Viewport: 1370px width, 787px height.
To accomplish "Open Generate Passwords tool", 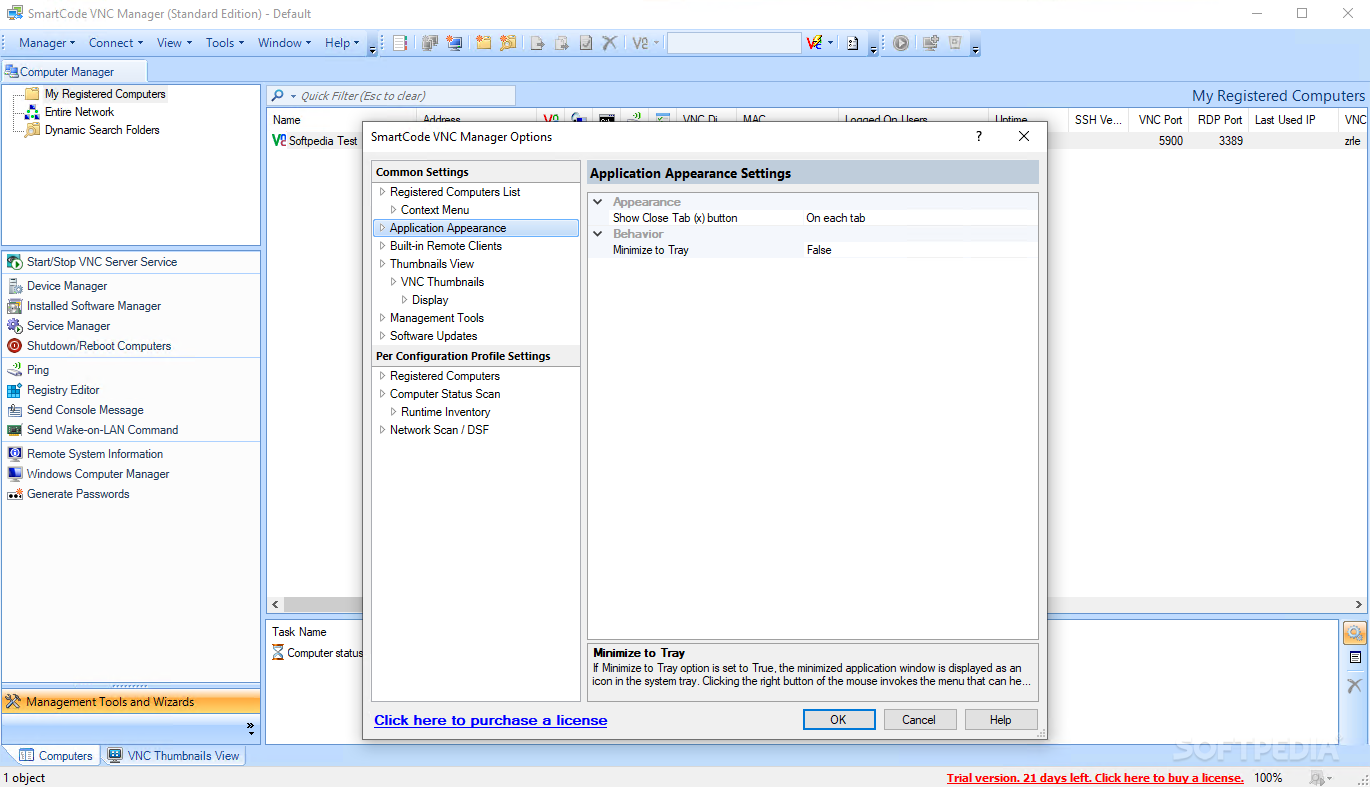I will pyautogui.click(x=78, y=494).
